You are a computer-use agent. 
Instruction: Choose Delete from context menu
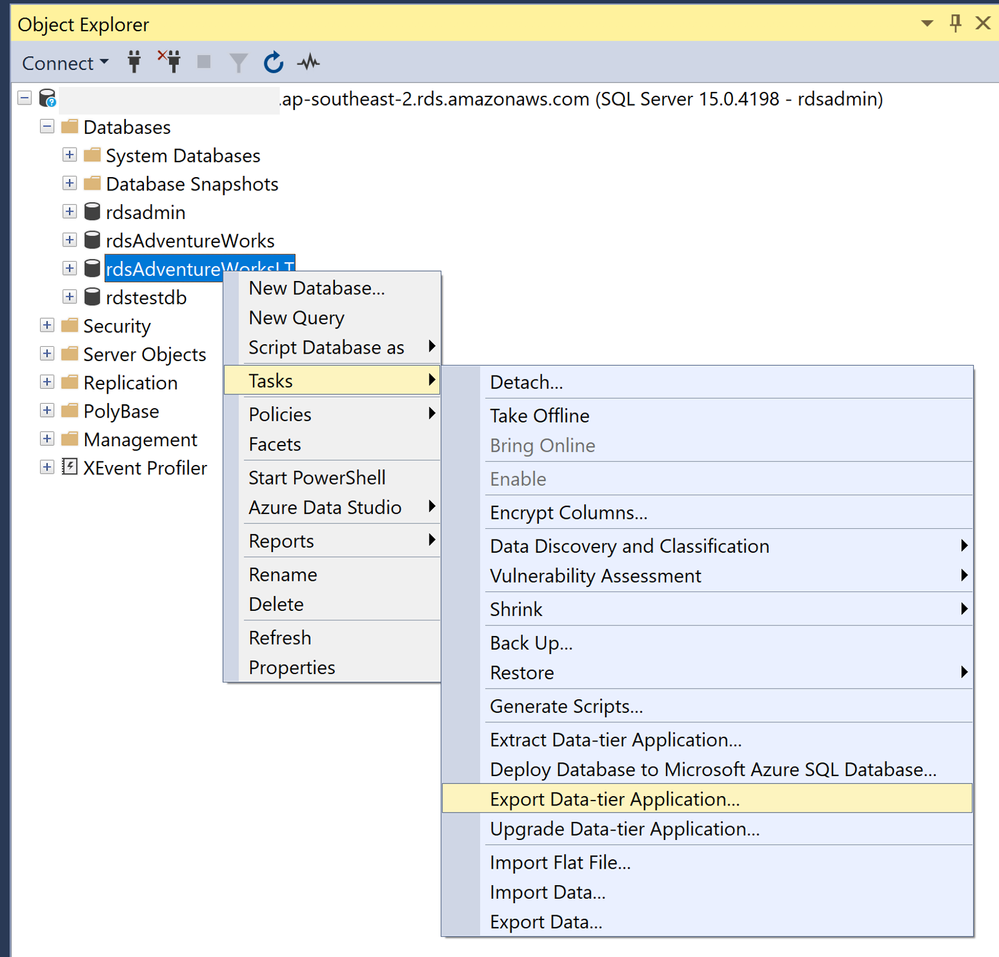(333, 604)
